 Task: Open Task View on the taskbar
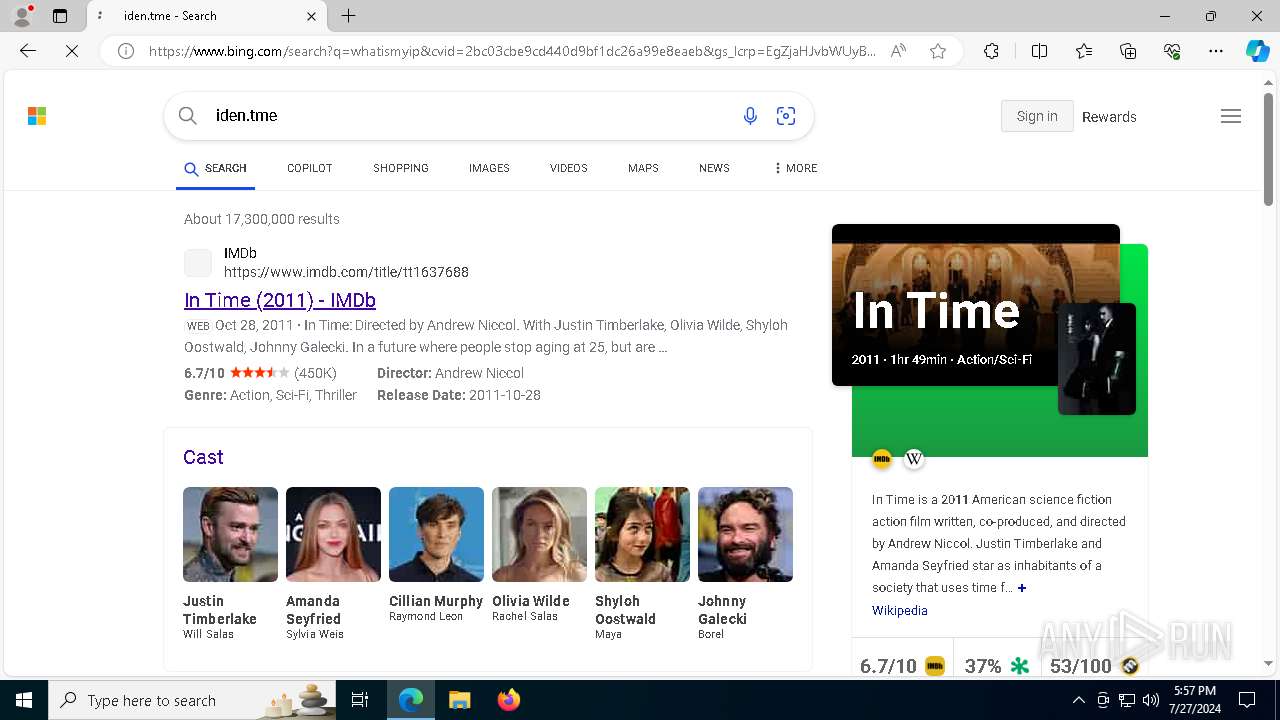click(360, 700)
